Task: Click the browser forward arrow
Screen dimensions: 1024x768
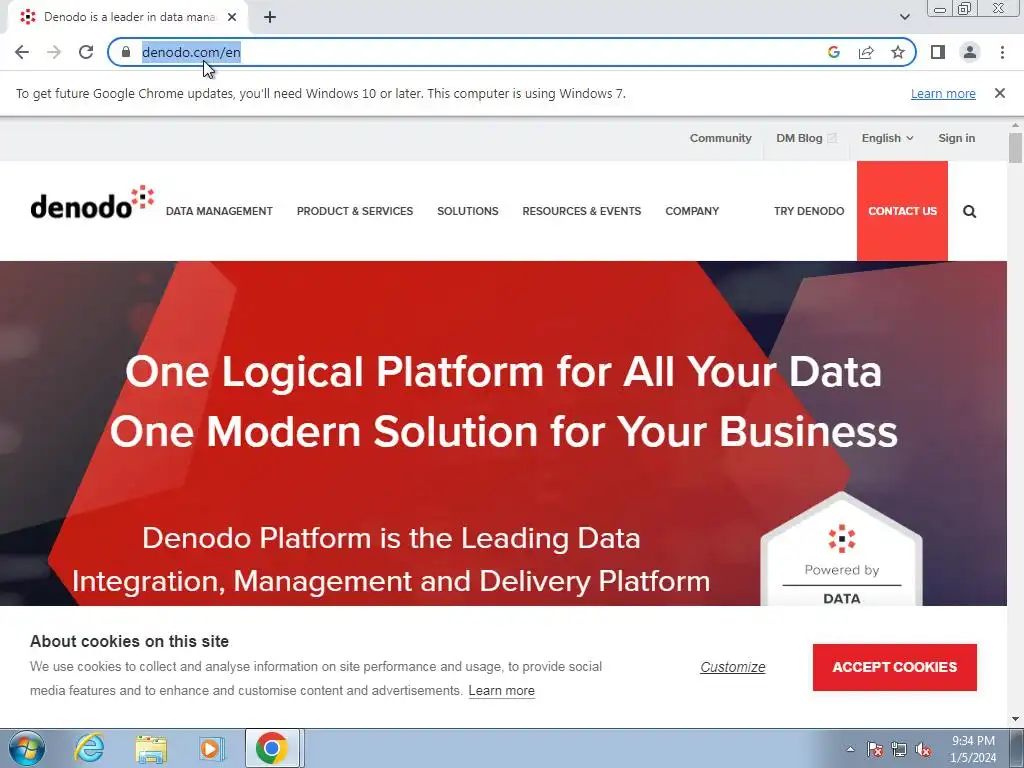Action: click(x=54, y=52)
